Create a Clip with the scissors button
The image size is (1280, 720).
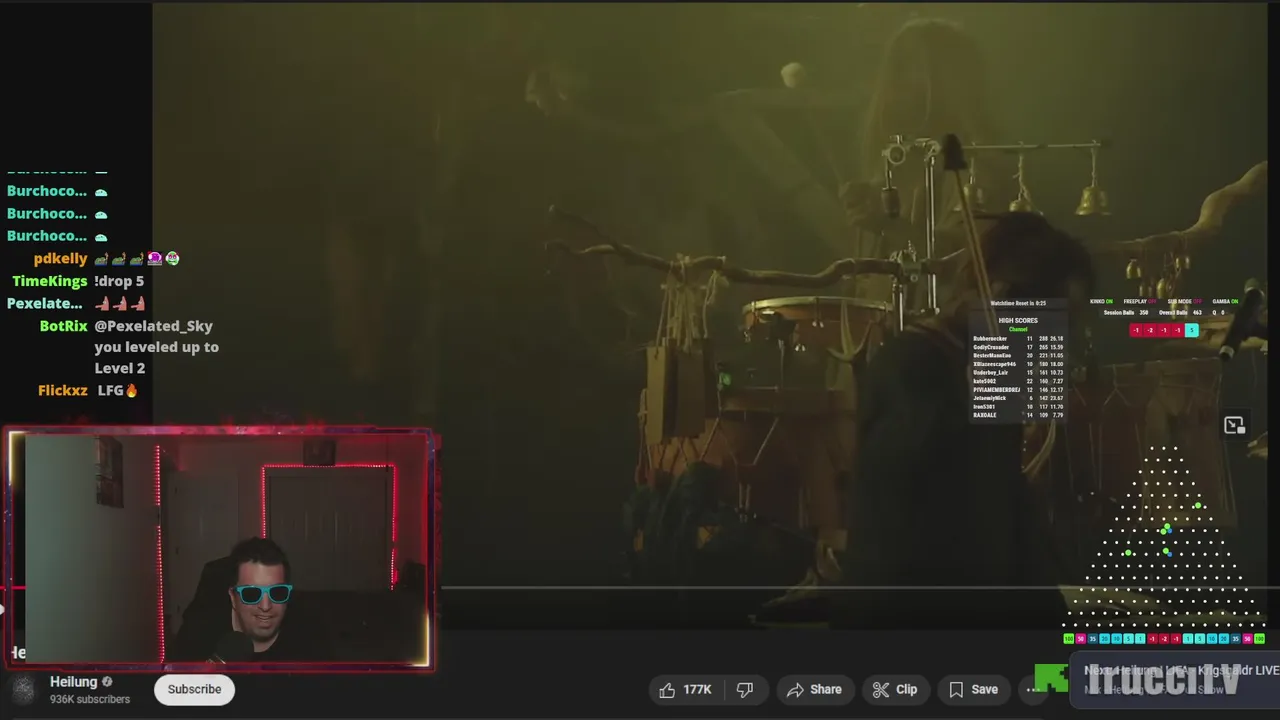coord(894,689)
